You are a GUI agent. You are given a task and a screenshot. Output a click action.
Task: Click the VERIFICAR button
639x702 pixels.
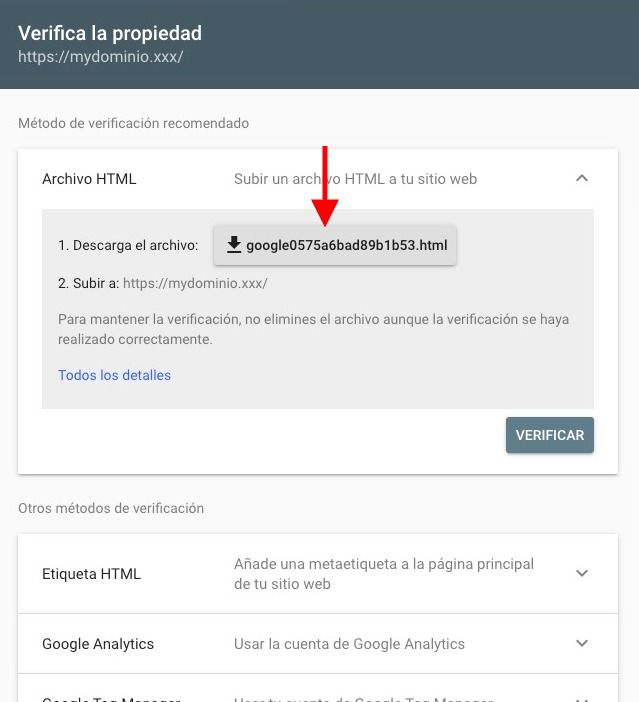(x=550, y=435)
